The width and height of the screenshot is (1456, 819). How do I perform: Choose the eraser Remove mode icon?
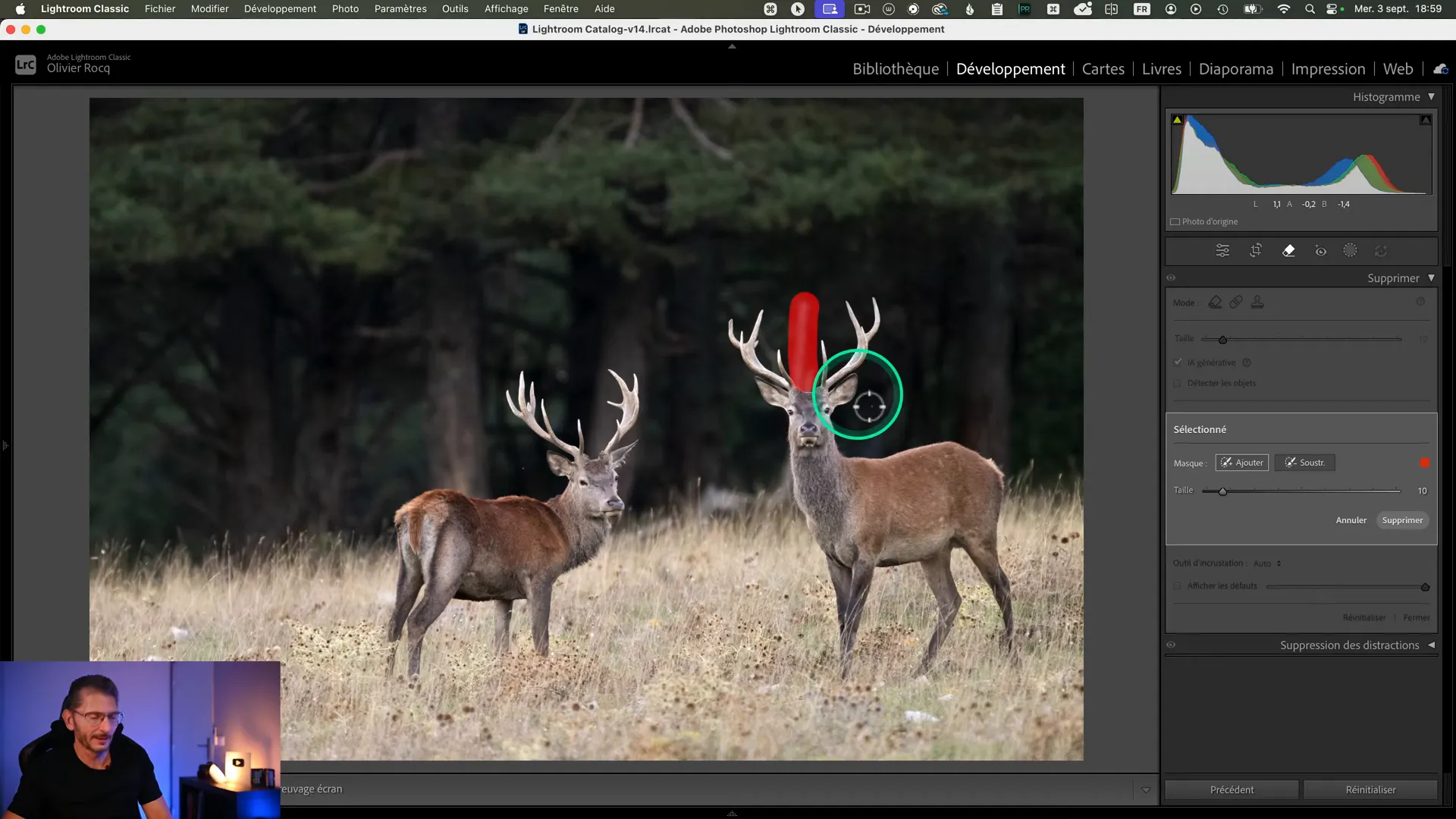coord(1215,302)
